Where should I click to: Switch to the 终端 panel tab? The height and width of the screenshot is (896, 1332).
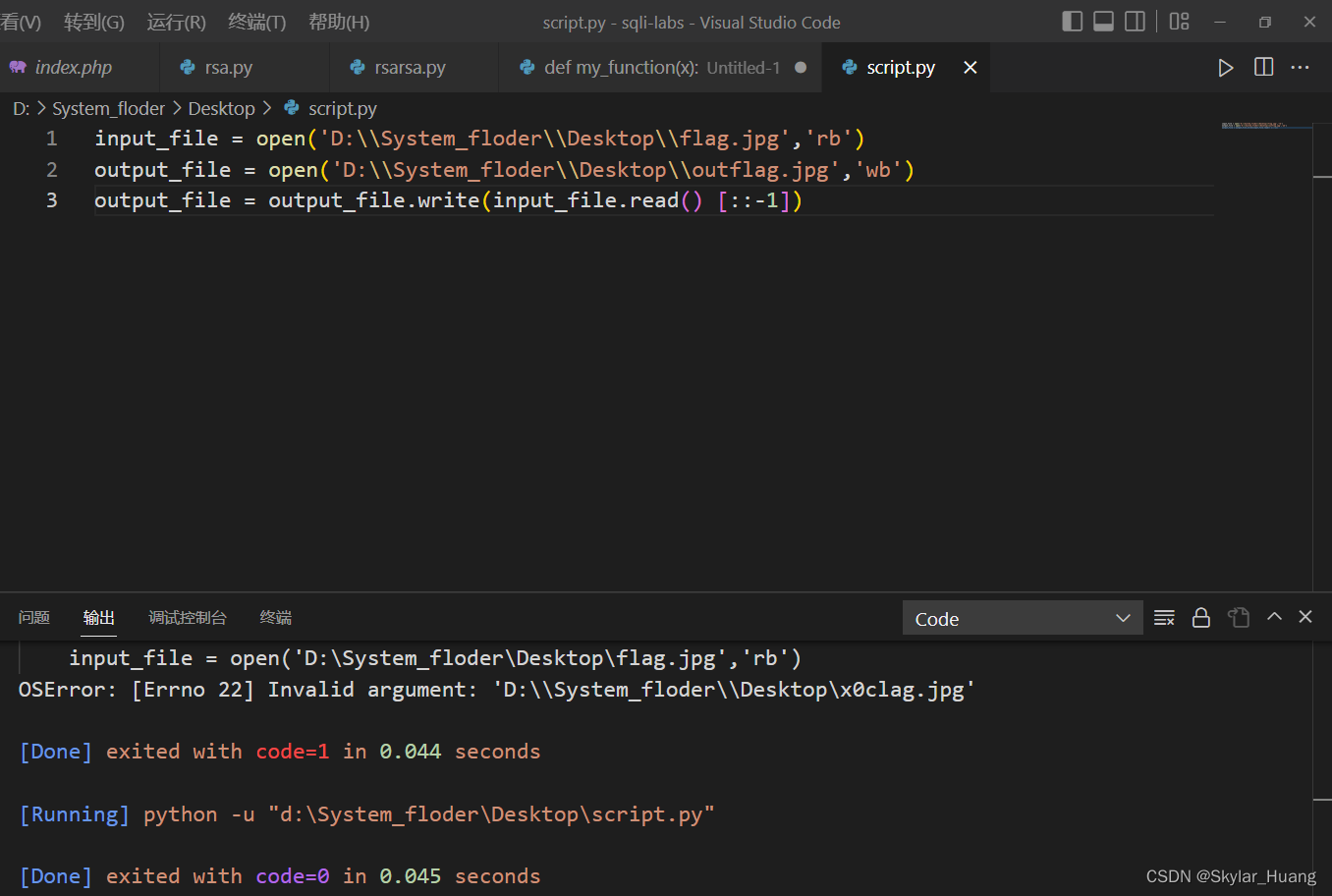(x=275, y=618)
